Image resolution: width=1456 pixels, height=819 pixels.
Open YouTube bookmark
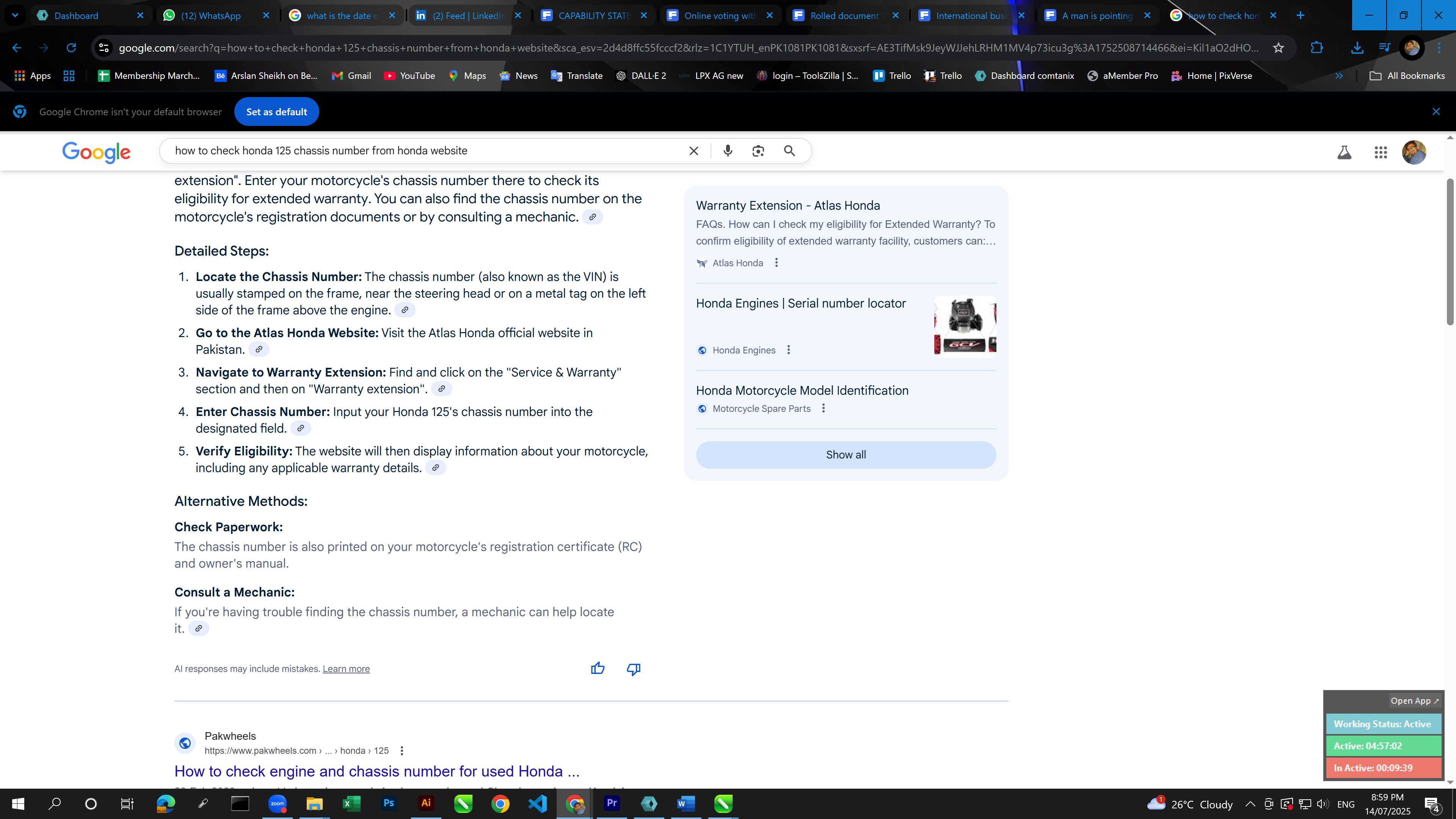409,76
